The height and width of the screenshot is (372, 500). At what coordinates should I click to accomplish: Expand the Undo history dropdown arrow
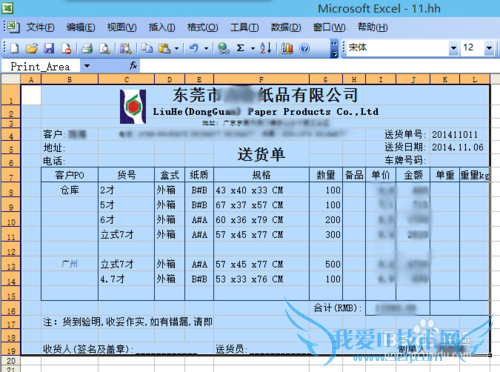pos(206,49)
